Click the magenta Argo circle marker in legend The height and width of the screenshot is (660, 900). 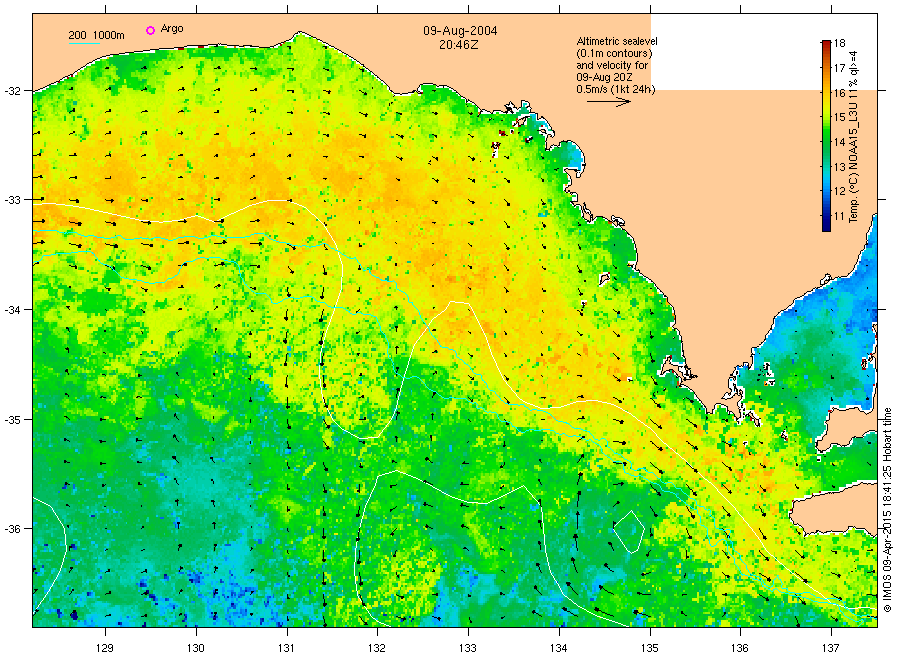click(x=150, y=30)
